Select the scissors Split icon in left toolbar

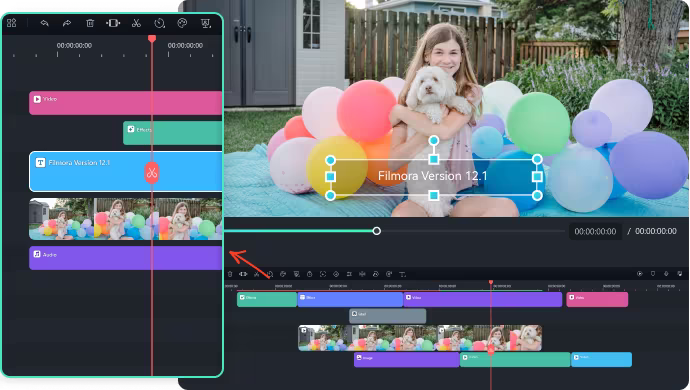click(136, 23)
